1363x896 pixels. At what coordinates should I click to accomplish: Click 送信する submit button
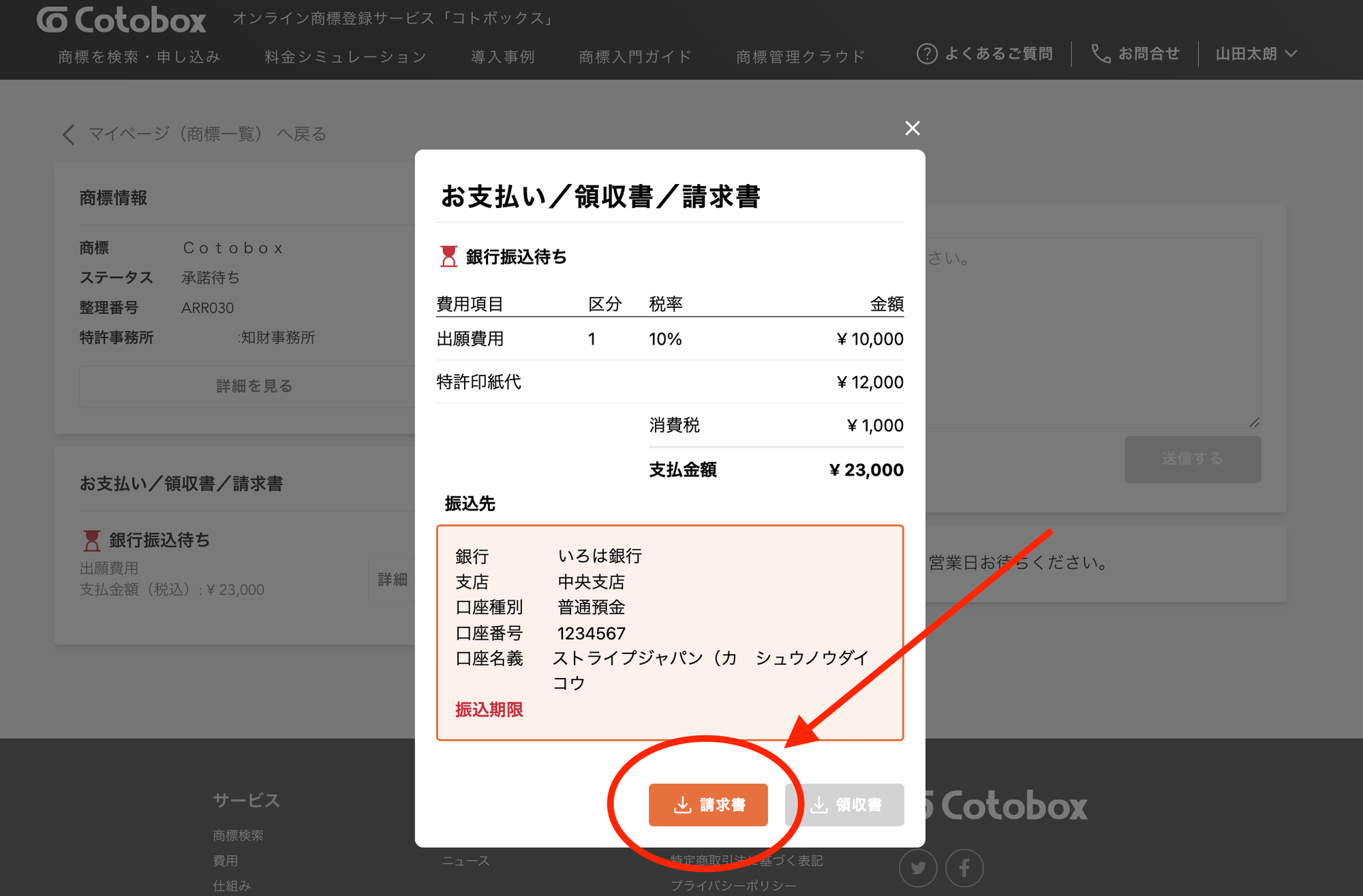(1192, 459)
